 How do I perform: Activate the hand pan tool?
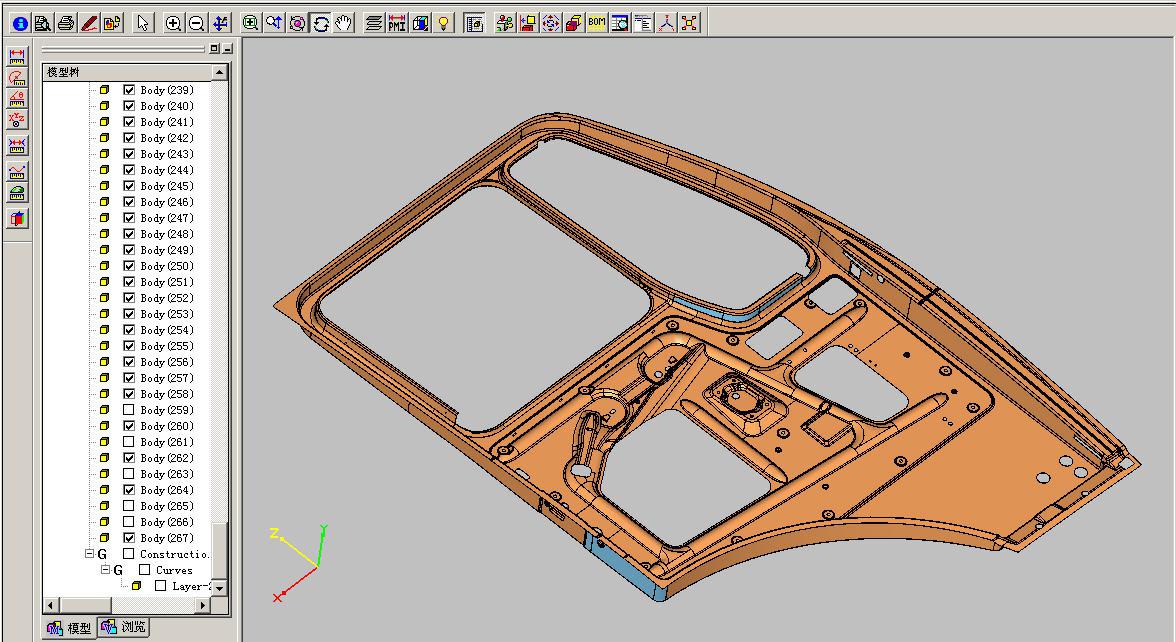pyautogui.click(x=344, y=23)
